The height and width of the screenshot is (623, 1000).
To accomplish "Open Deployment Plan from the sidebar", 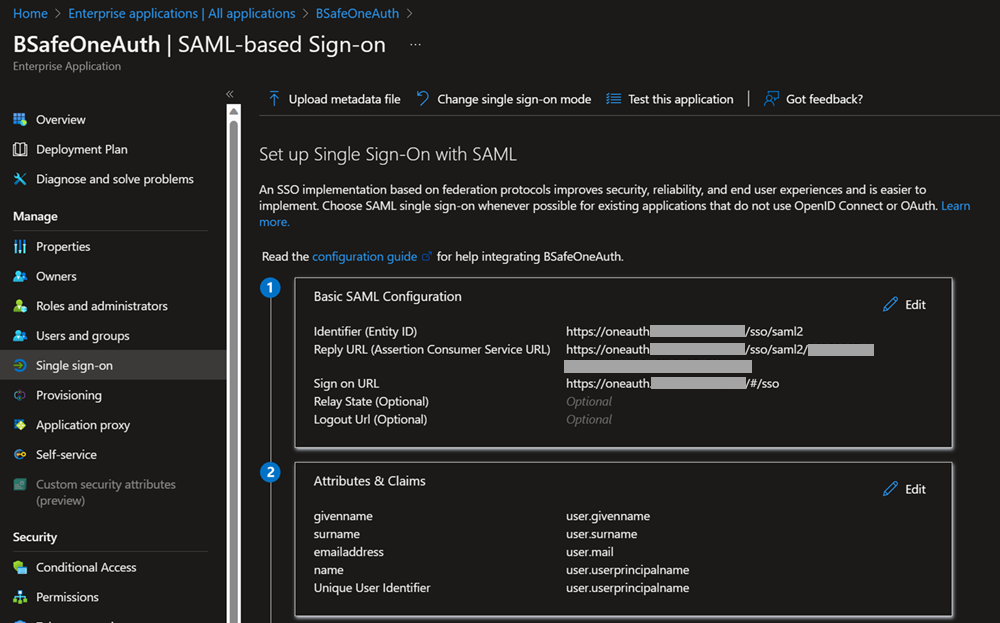I will (x=18, y=149).
